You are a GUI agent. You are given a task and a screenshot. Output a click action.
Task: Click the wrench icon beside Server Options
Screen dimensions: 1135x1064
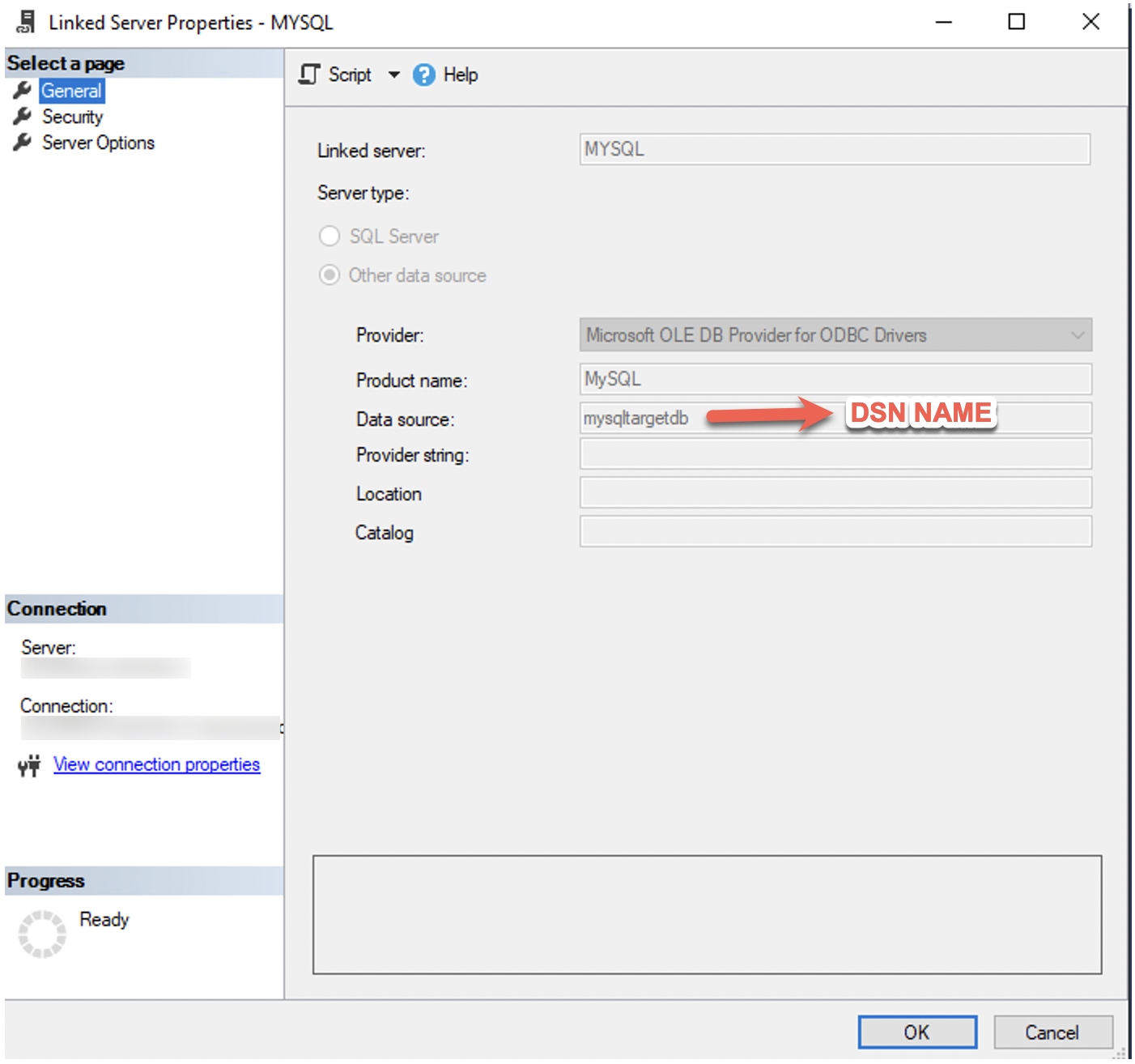click(23, 143)
